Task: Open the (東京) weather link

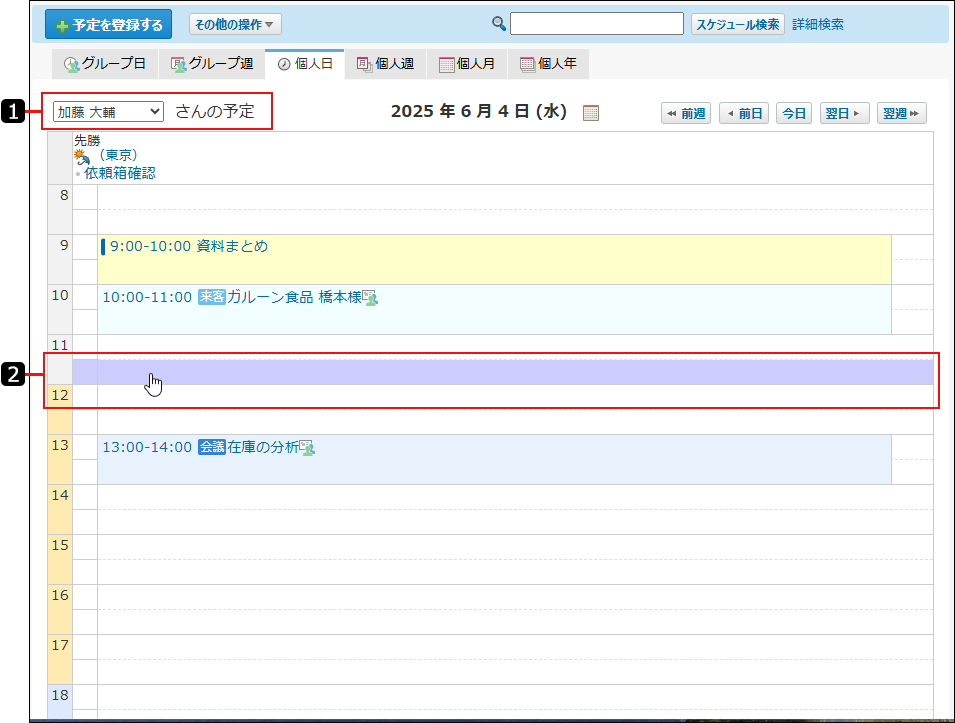Action: pos(118,155)
